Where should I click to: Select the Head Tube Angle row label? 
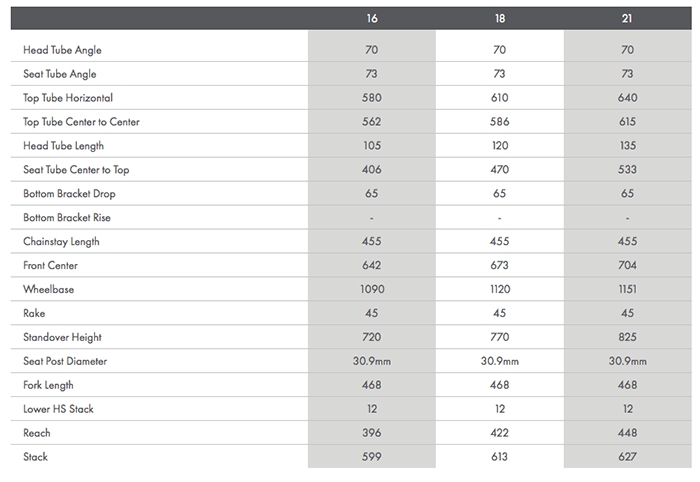pyautogui.click(x=62, y=50)
